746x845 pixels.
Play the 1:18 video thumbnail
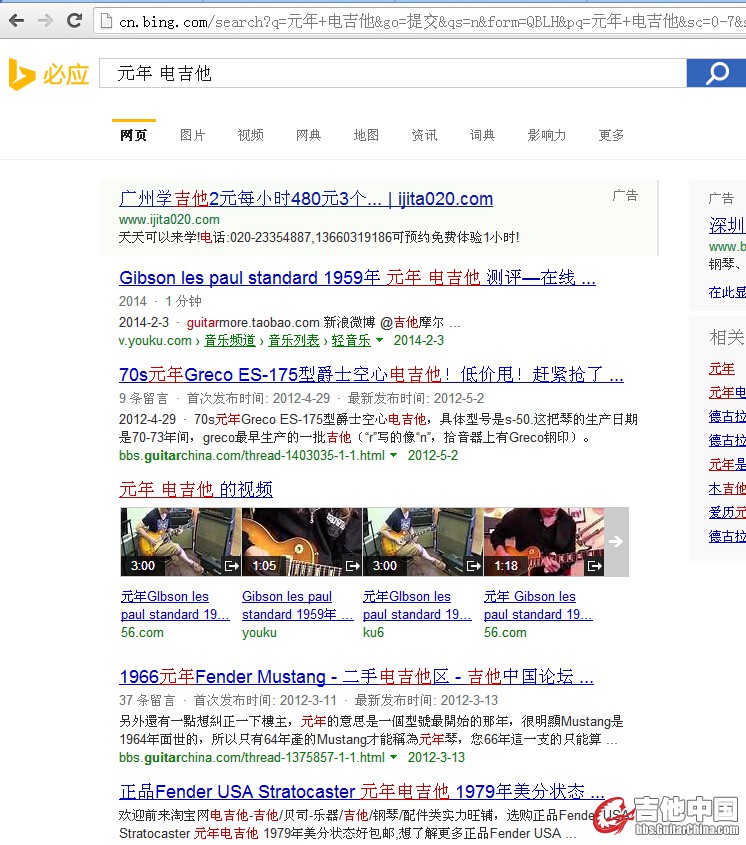(x=543, y=542)
